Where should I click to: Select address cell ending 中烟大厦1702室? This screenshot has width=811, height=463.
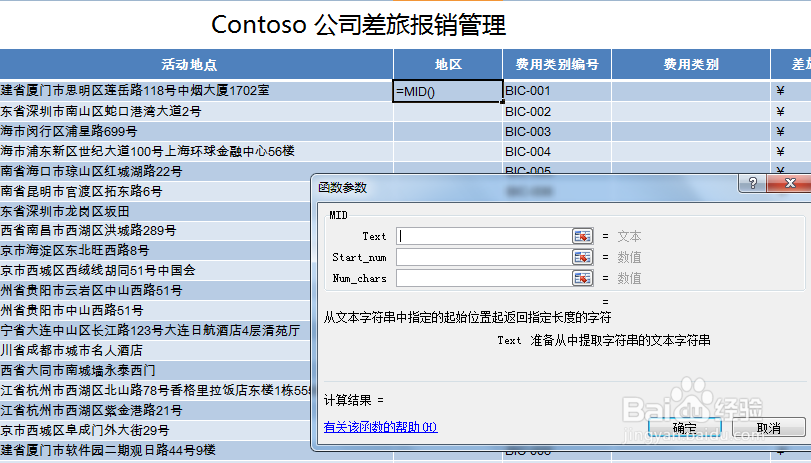(197, 91)
